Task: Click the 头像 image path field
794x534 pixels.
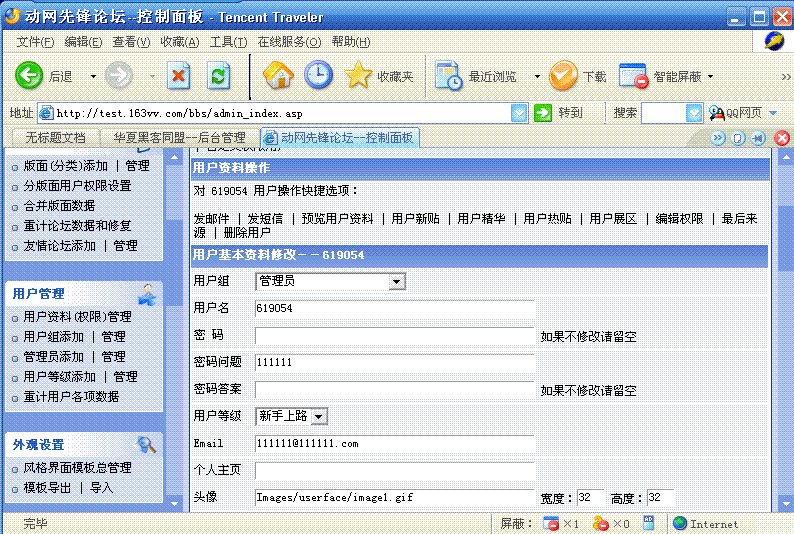Action: (395, 498)
